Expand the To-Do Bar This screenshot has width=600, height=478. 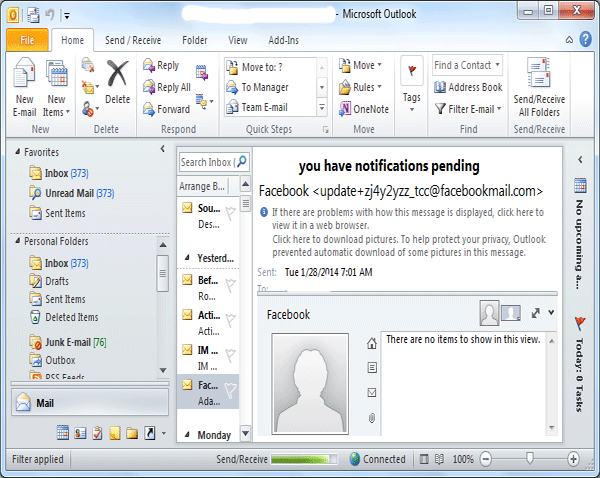[580, 160]
